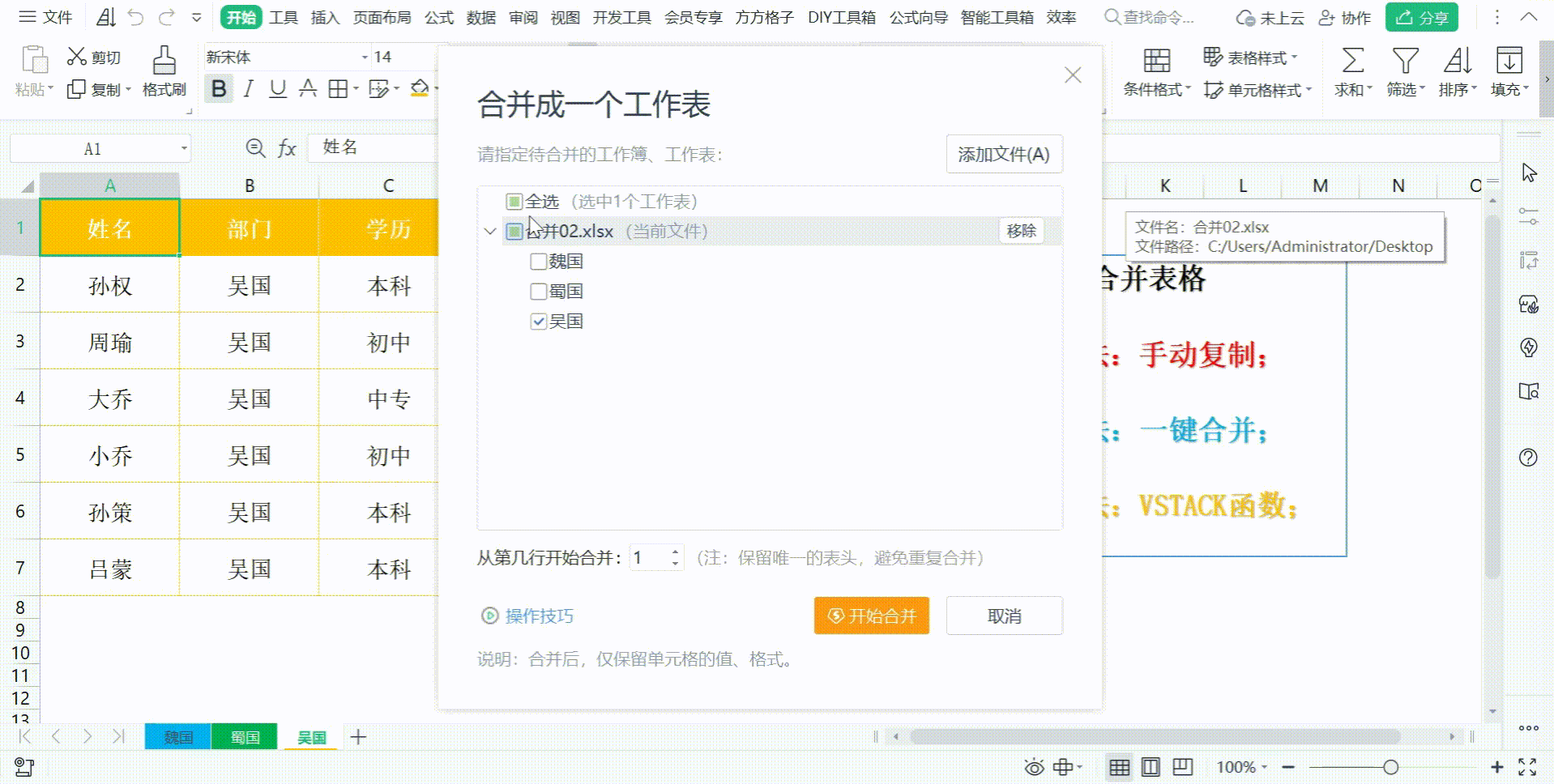The image size is (1554, 784).
Task: Toggle Underline formatting
Action: coord(278,88)
